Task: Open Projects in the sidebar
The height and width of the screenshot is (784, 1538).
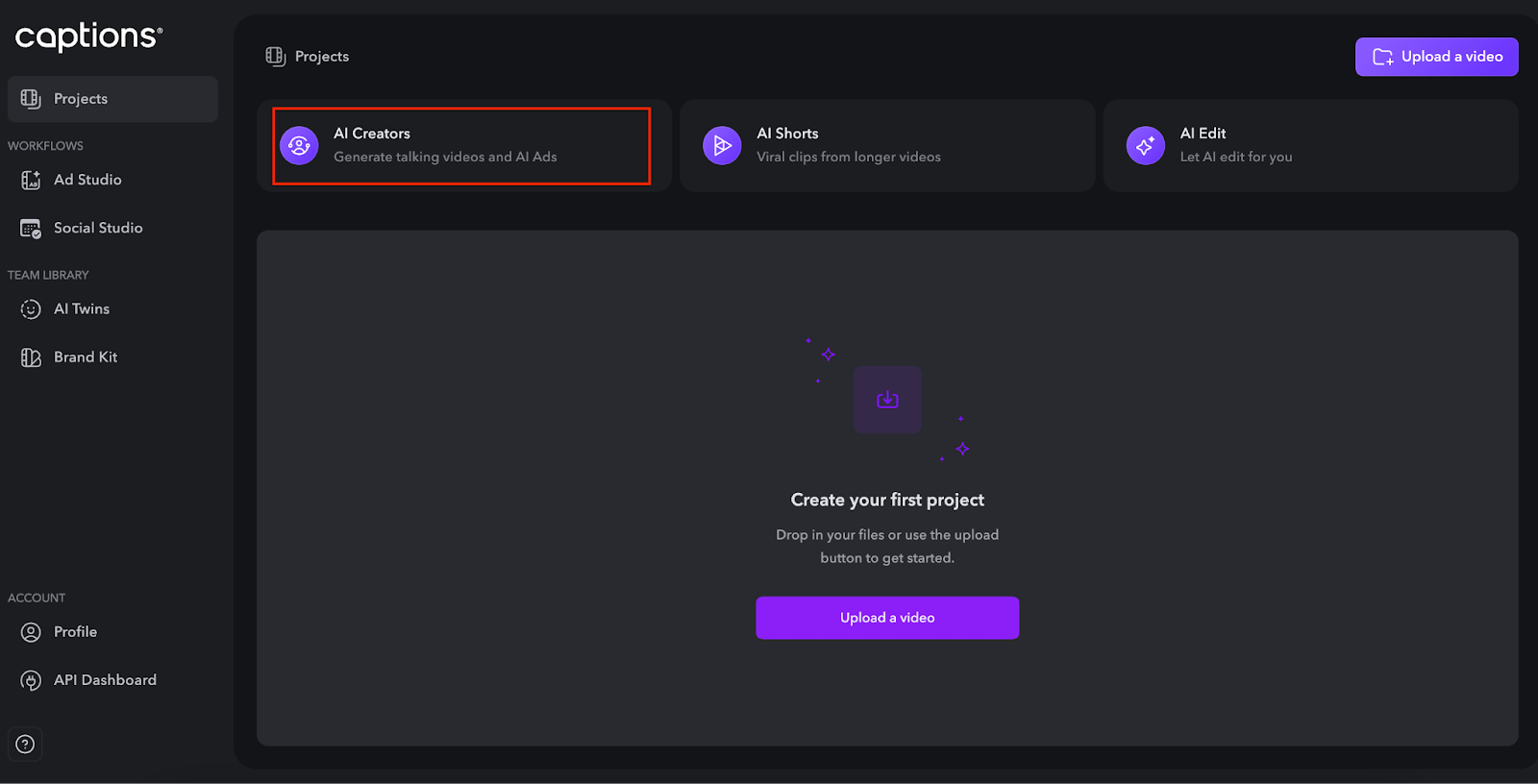Action: click(x=112, y=99)
